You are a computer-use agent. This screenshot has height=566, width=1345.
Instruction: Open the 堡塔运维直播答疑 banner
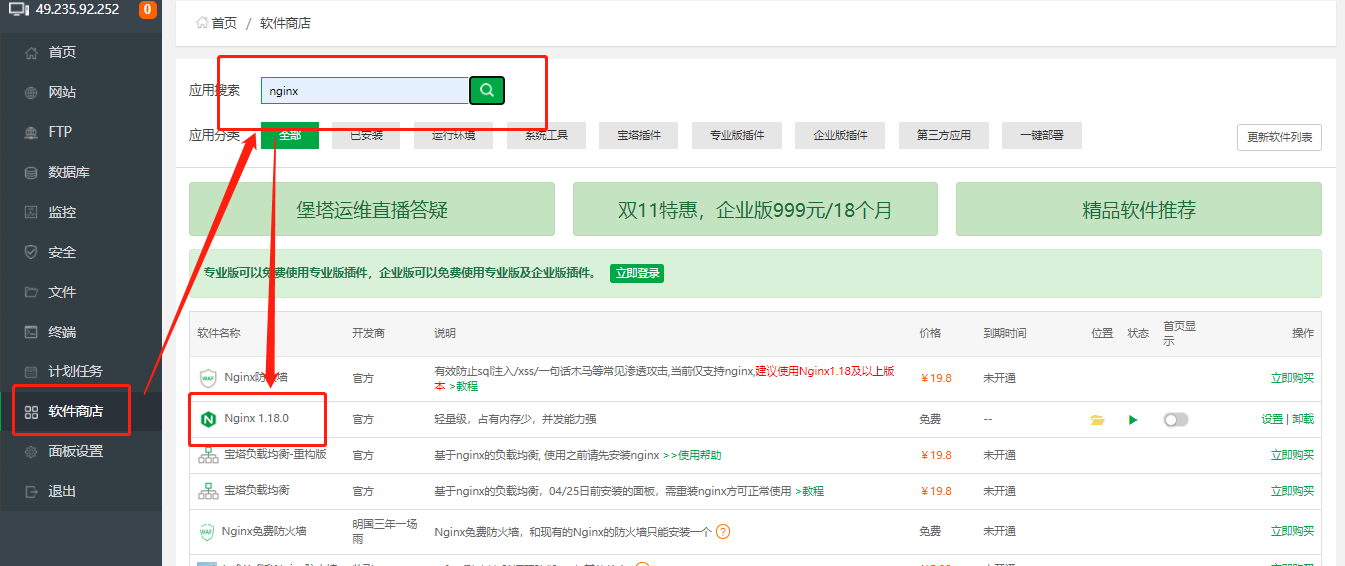(x=372, y=209)
